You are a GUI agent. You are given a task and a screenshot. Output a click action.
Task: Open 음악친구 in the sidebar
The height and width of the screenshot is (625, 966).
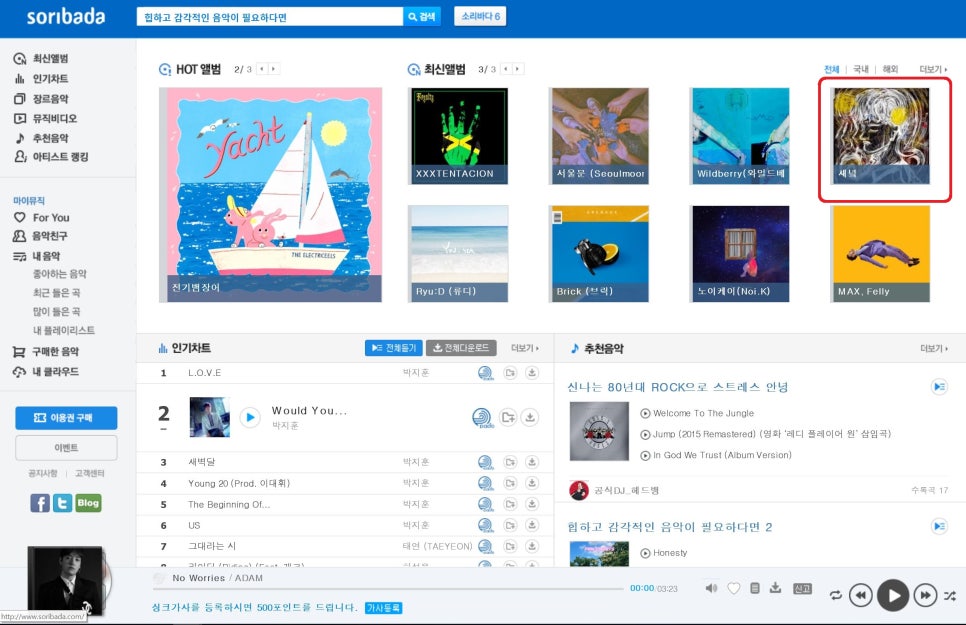click(x=41, y=236)
